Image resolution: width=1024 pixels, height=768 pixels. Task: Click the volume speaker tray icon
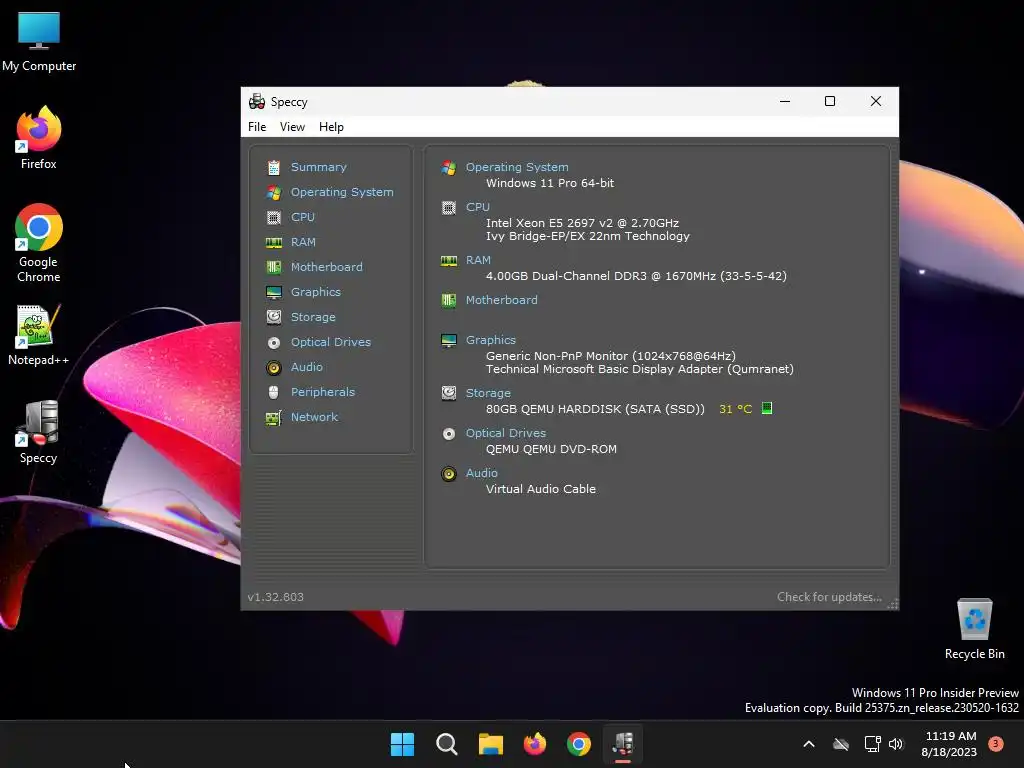pos(896,744)
